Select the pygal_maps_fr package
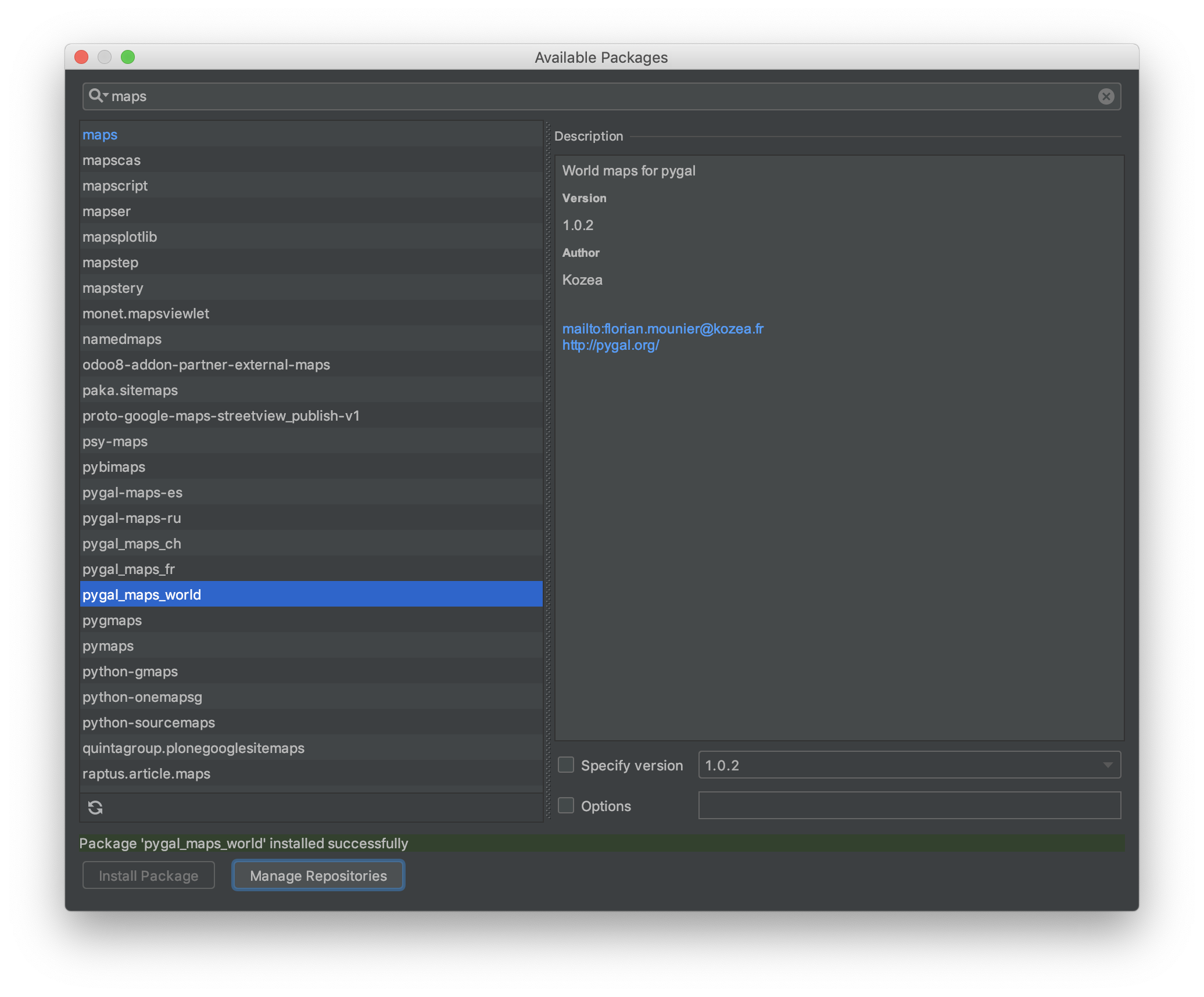This screenshot has height=997, width=1204. point(128,569)
